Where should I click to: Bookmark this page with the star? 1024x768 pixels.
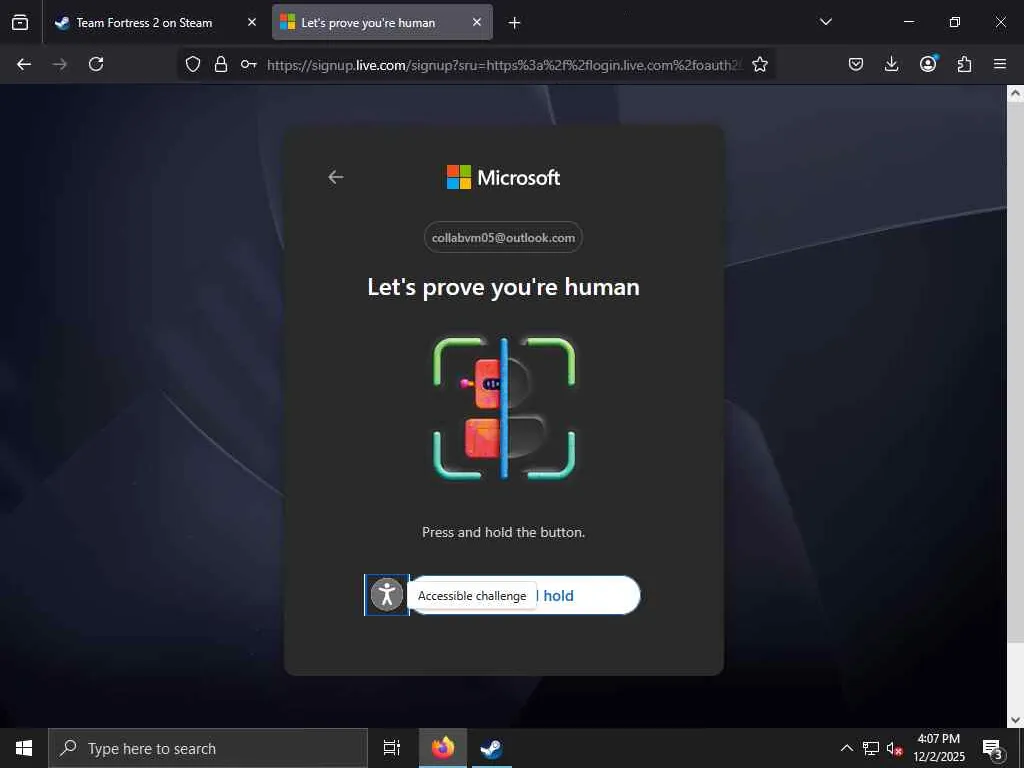click(760, 64)
